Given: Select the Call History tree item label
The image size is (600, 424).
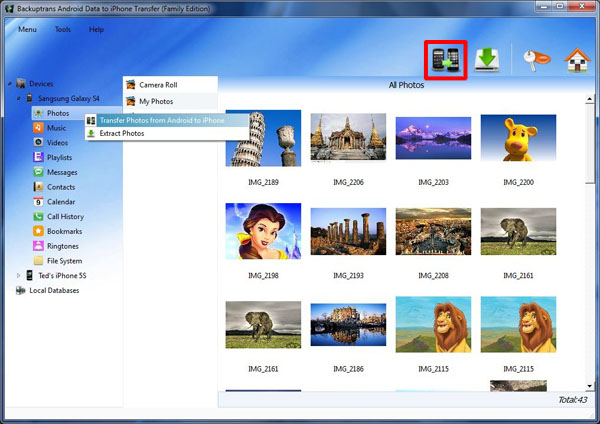Looking at the screenshot, I should [65, 217].
